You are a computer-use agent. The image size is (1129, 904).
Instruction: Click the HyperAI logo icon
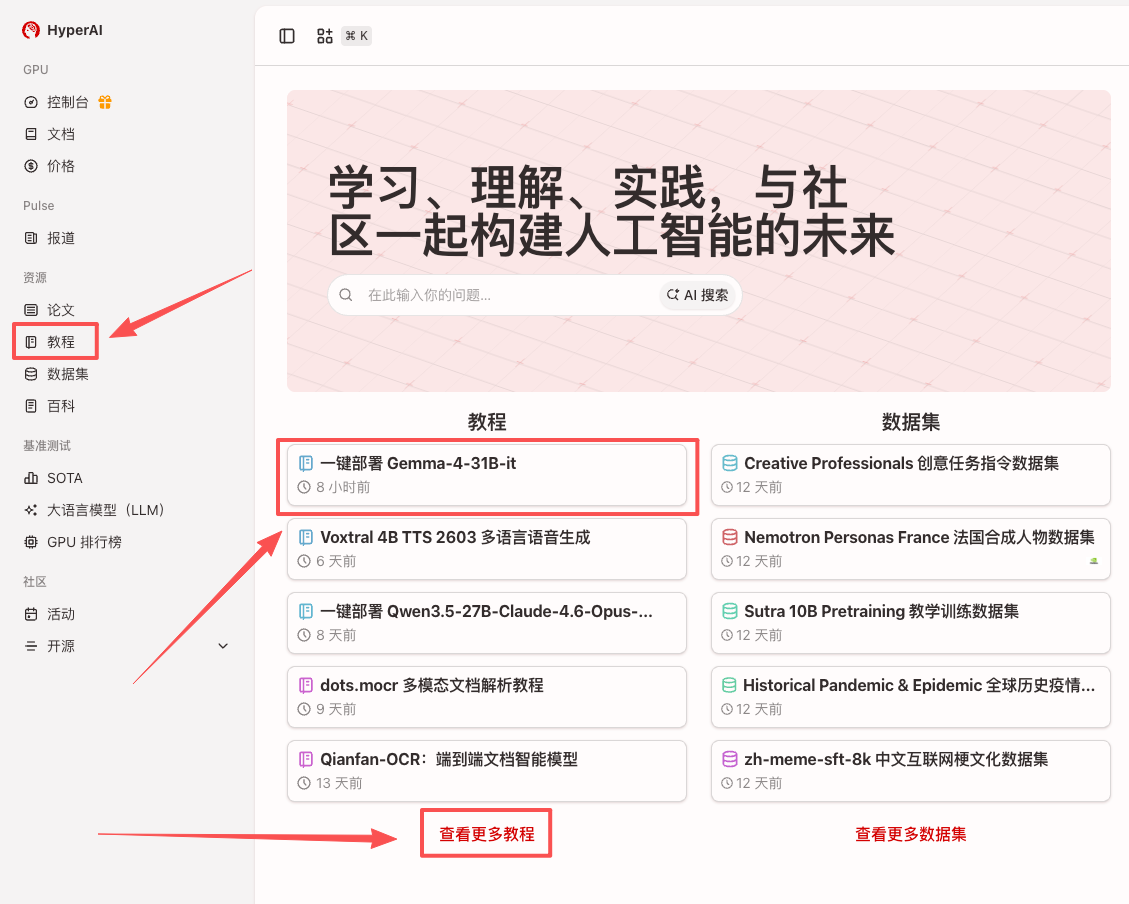[31, 30]
